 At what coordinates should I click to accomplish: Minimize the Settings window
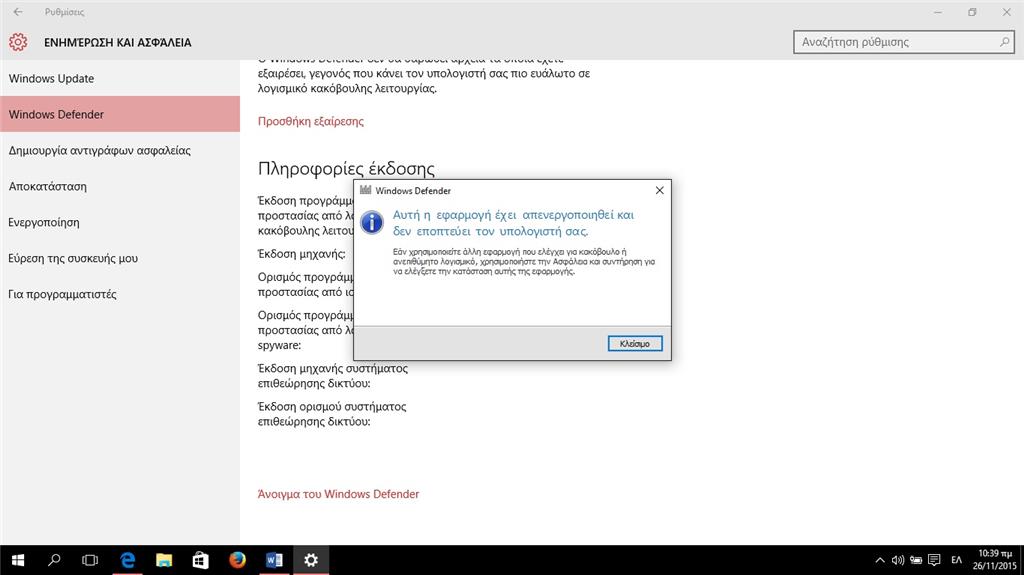point(938,12)
